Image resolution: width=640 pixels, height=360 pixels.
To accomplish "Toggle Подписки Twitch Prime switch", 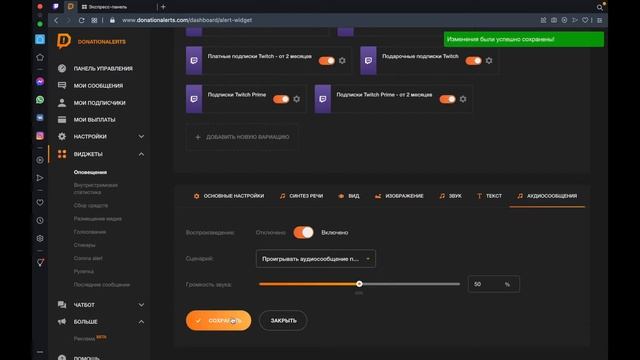I will [281, 99].
